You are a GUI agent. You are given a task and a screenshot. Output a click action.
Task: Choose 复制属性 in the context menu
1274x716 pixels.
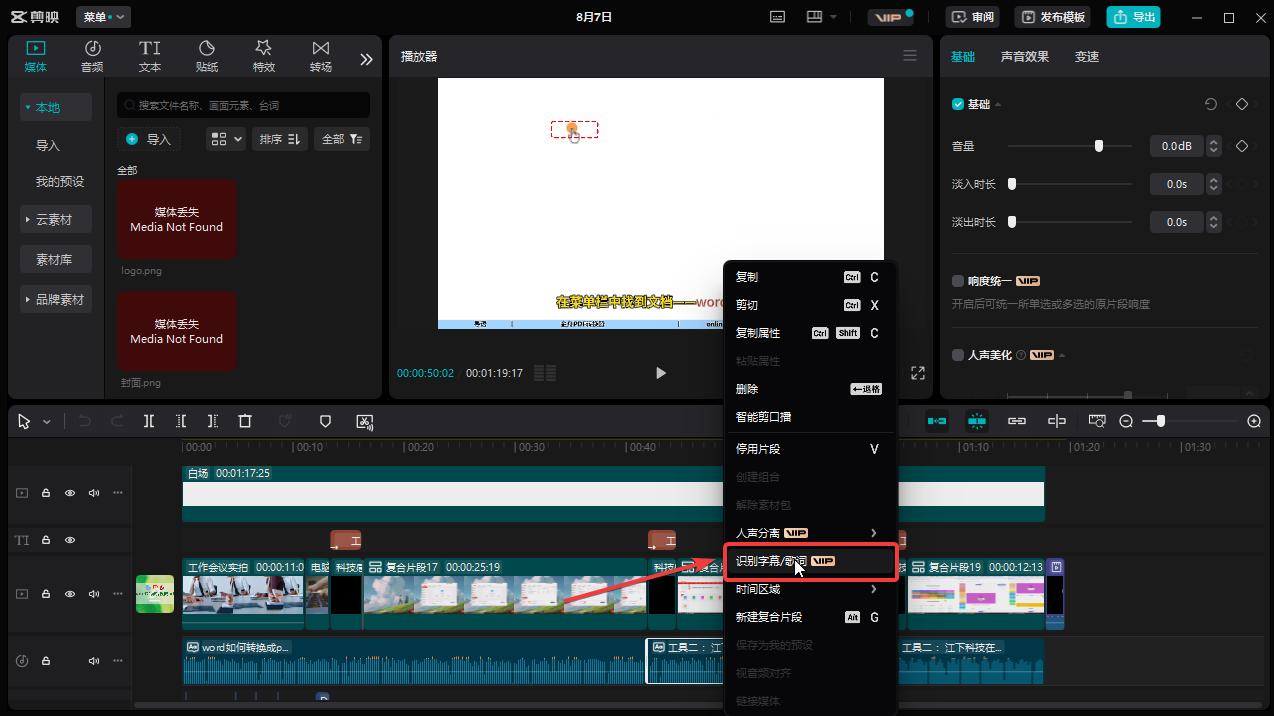[810, 333]
